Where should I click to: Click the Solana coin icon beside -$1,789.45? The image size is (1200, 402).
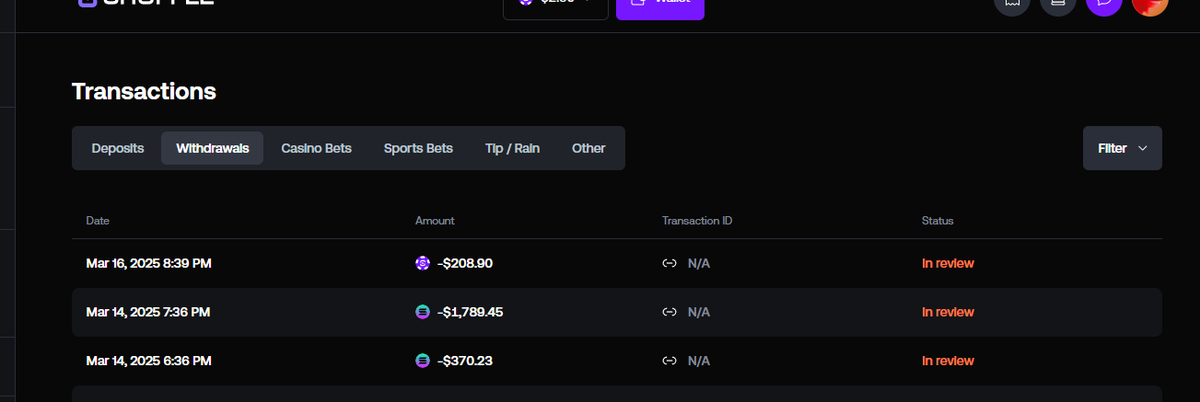click(x=423, y=312)
